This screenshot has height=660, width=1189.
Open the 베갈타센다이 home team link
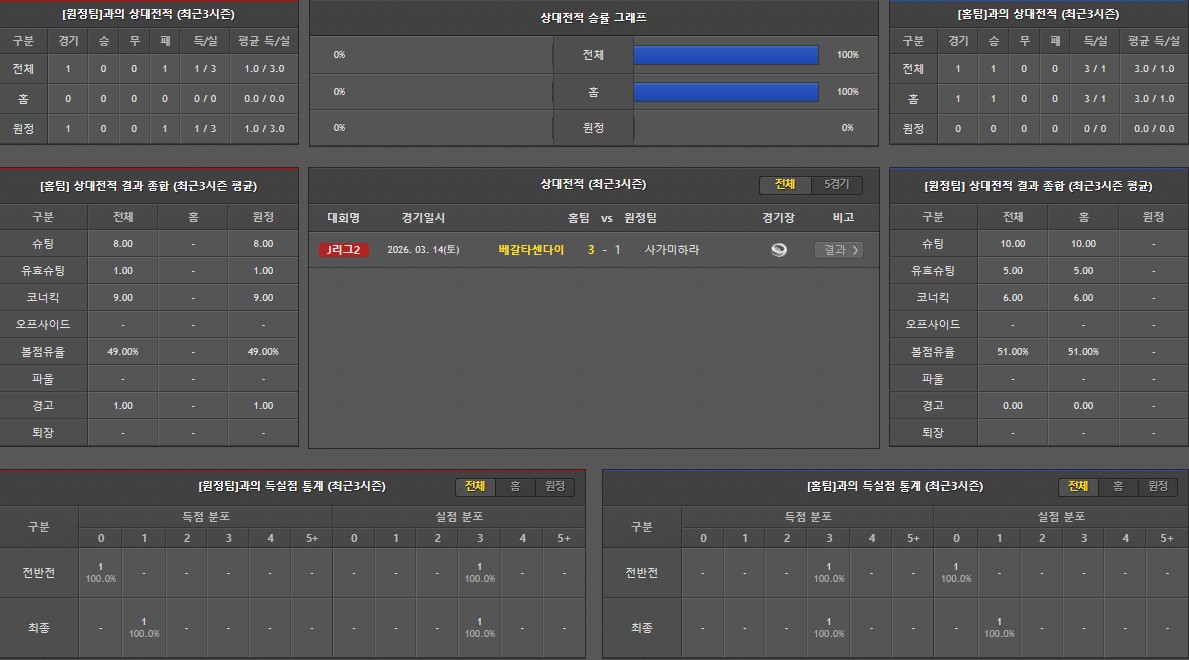531,250
